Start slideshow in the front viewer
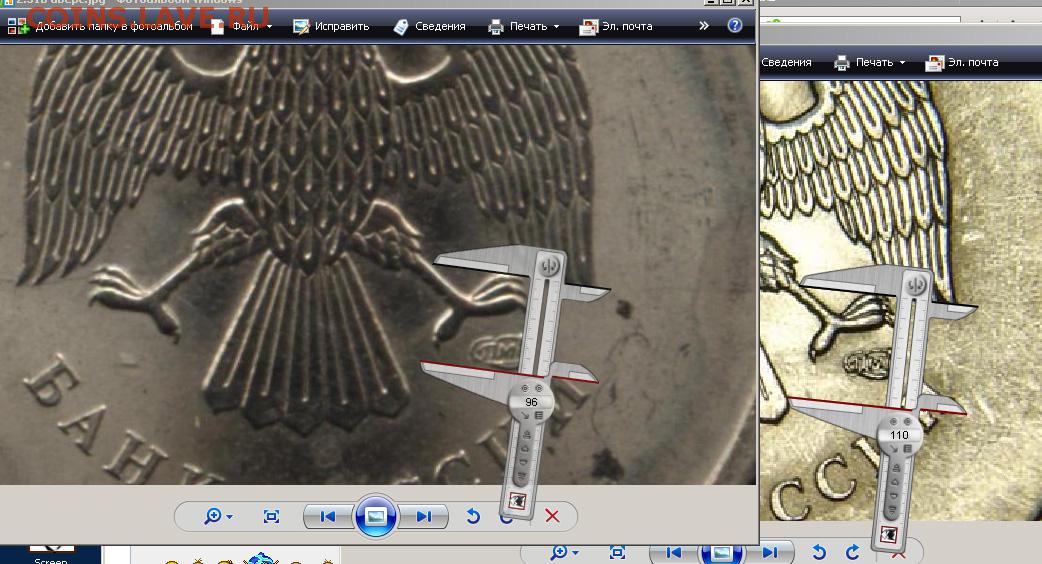The width and height of the screenshot is (1042, 564). [375, 516]
